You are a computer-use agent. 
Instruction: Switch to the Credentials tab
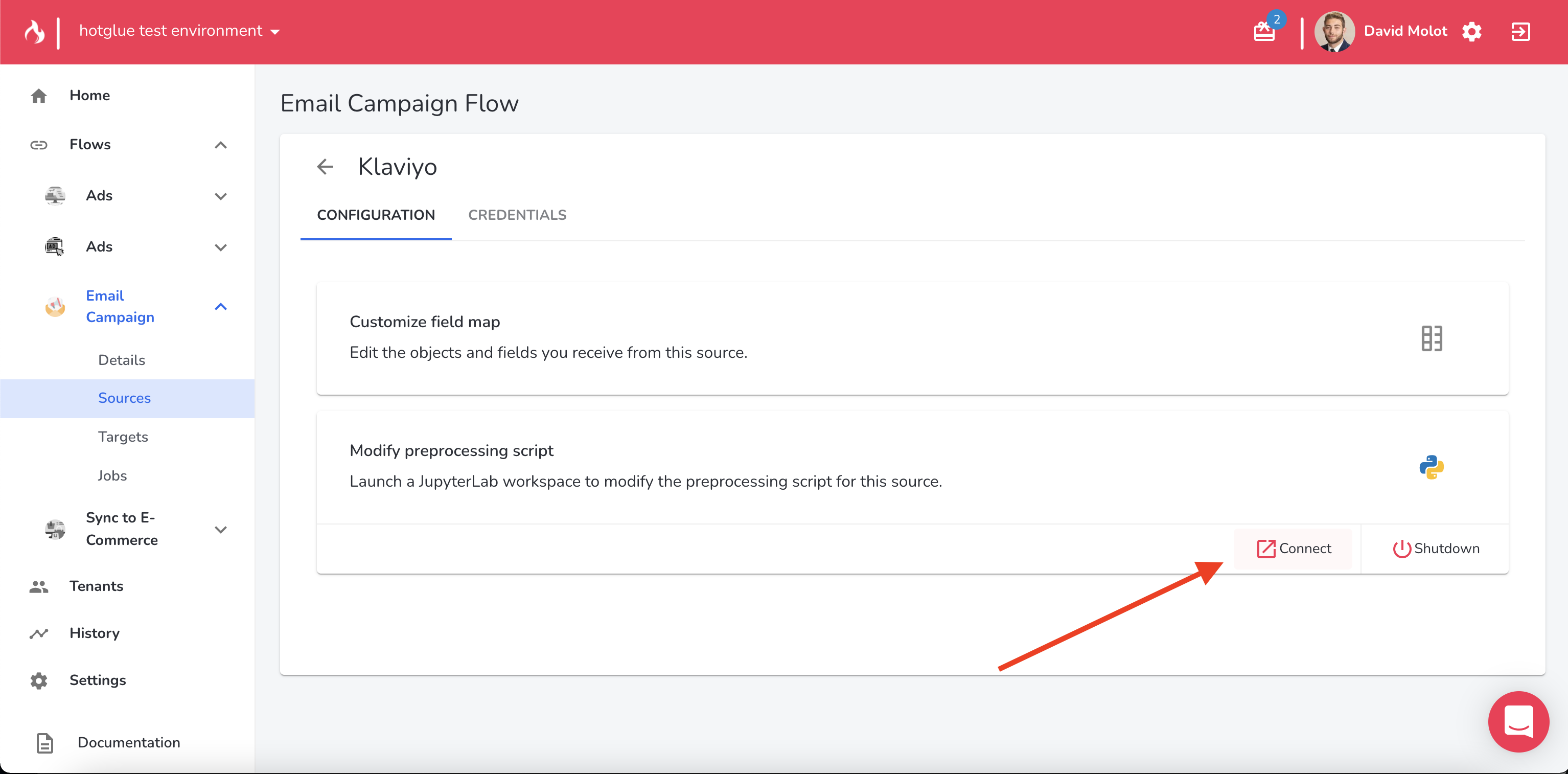pyautogui.click(x=517, y=215)
